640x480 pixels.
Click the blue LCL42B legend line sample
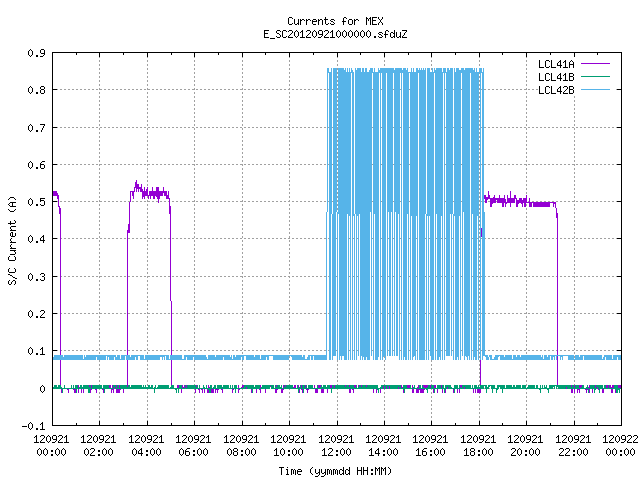[595, 90]
